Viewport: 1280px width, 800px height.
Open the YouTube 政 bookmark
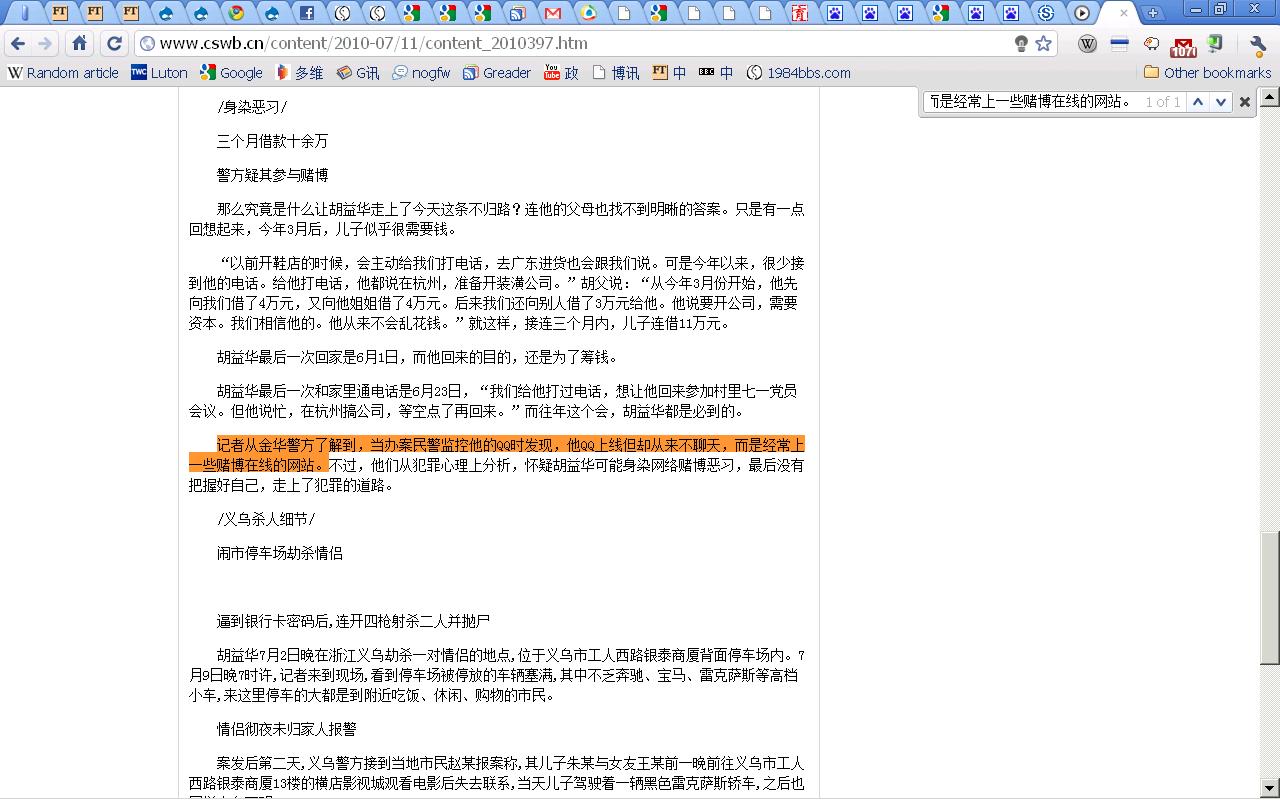(x=561, y=73)
